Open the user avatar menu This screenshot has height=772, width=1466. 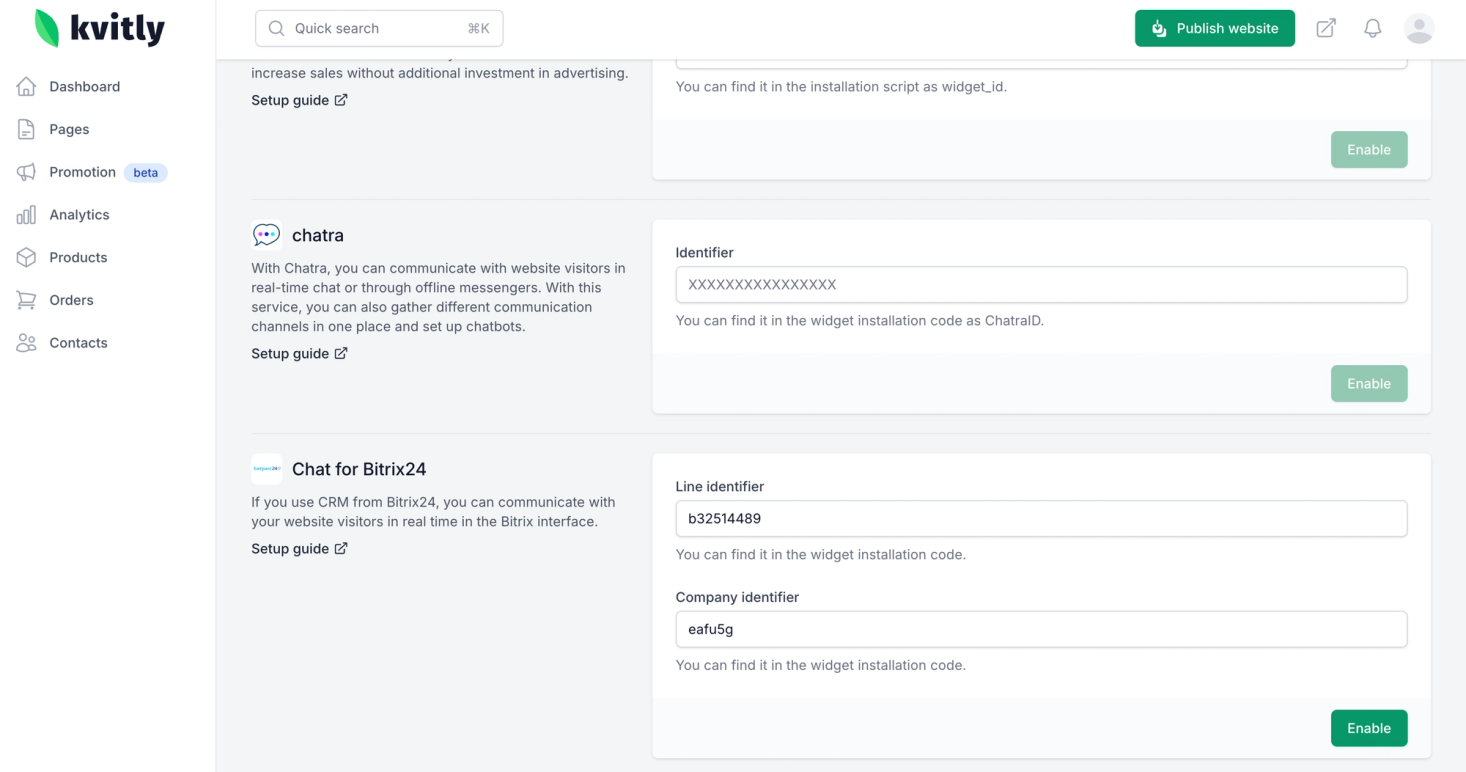tap(1419, 28)
